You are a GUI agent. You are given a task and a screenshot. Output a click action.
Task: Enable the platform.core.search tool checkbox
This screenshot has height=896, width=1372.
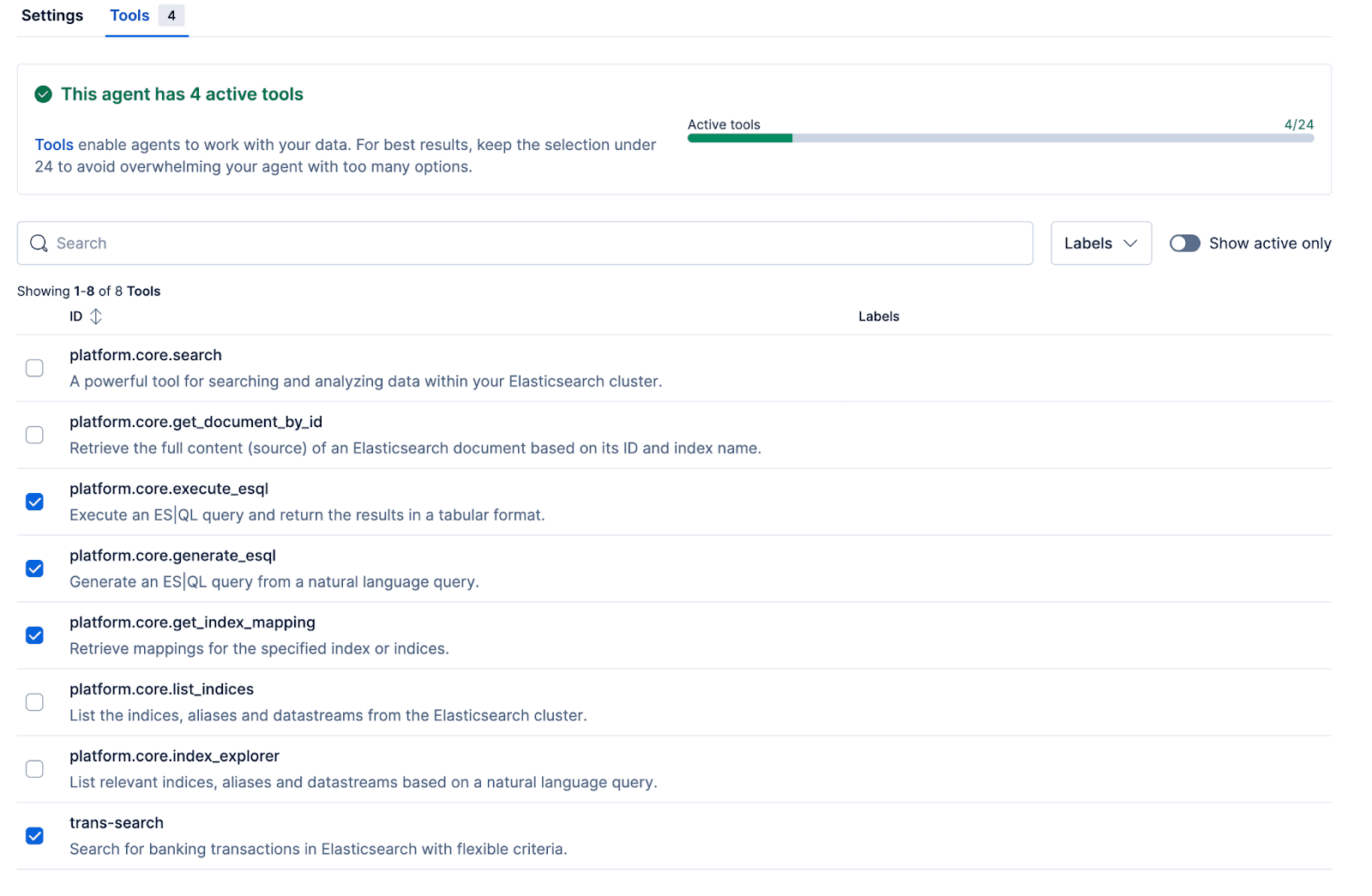34,368
